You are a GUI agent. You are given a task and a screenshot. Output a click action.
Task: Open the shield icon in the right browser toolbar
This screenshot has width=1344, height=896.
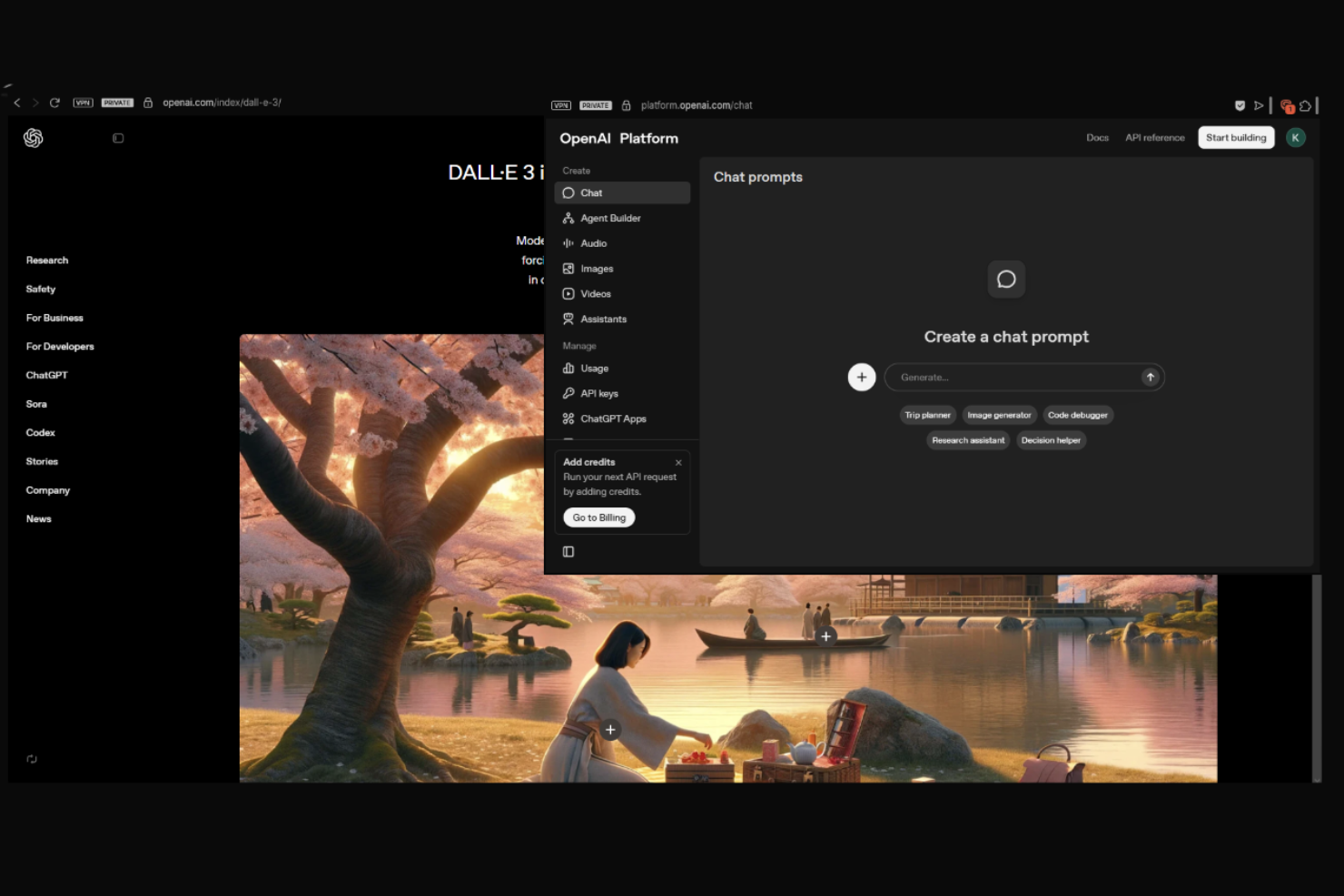point(1240,105)
